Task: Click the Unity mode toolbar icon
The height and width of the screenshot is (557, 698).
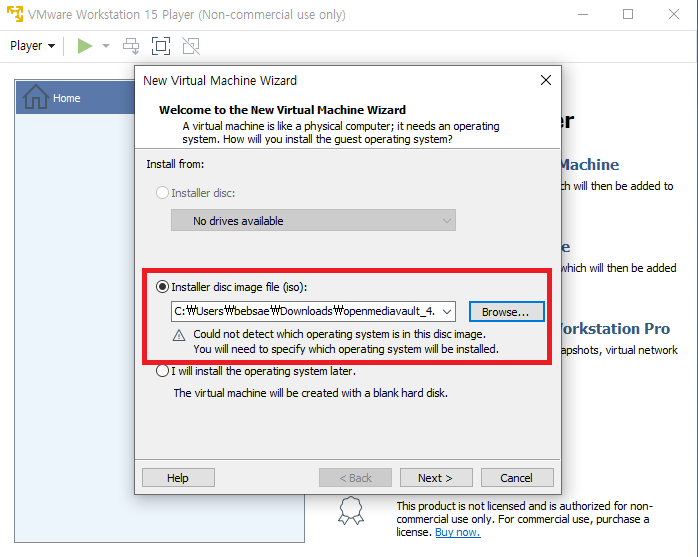Action: click(191, 46)
